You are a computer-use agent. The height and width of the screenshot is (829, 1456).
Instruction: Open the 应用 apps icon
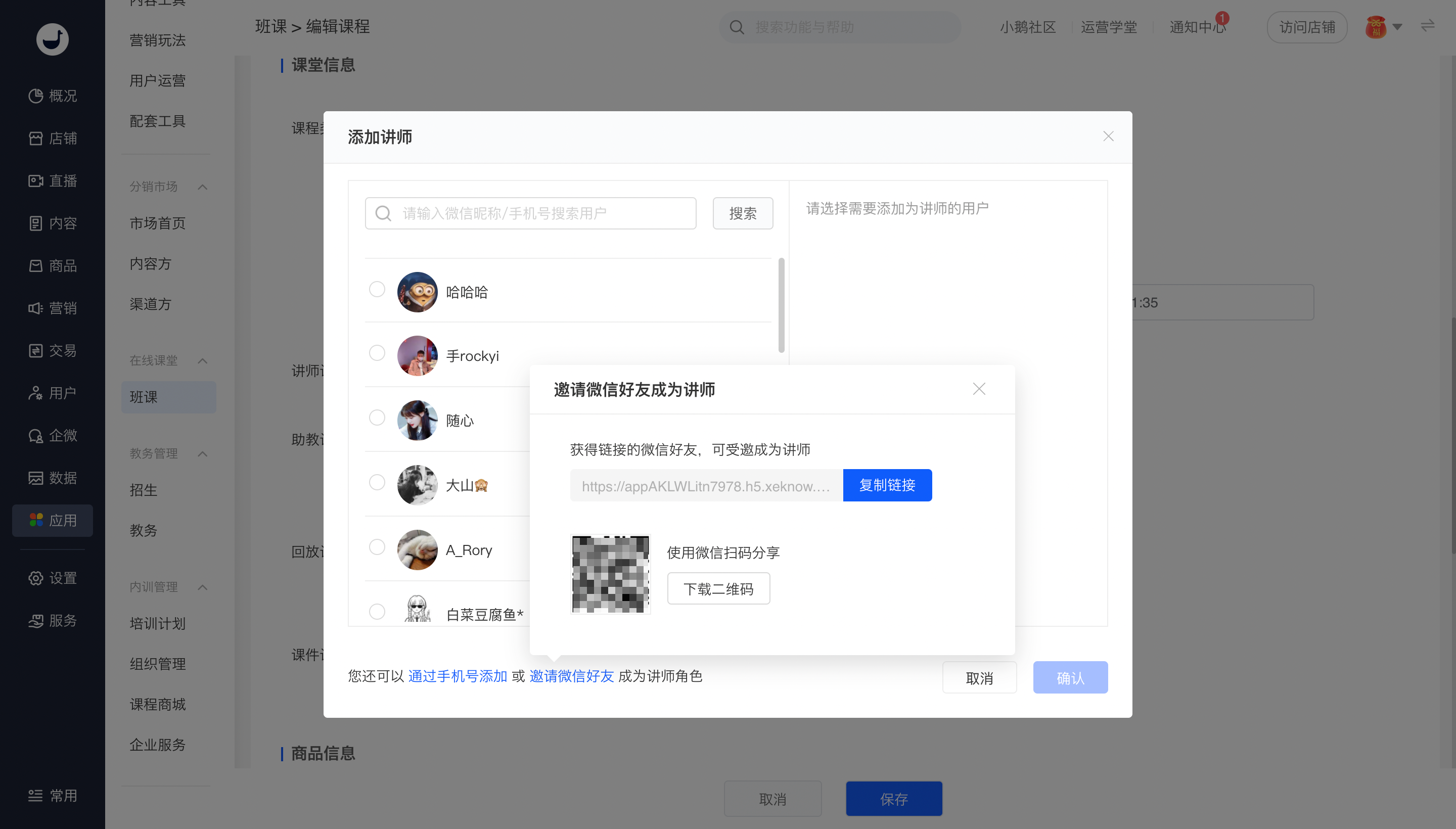tap(36, 520)
